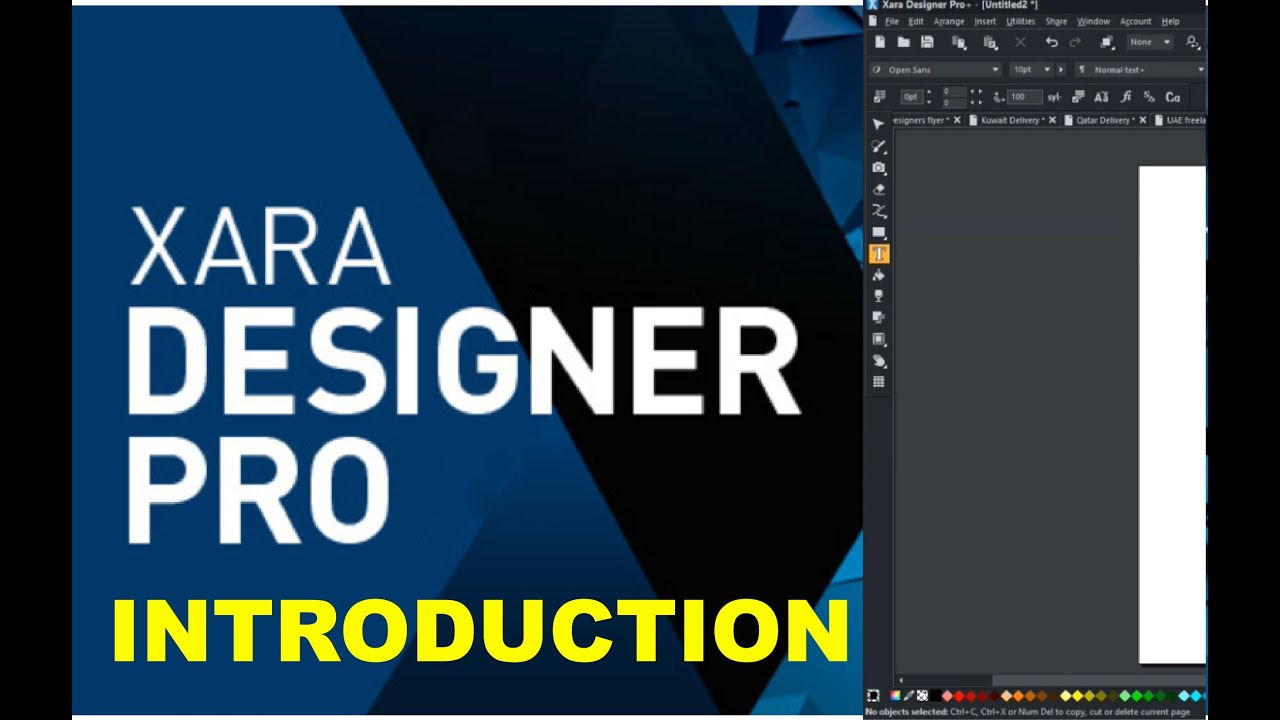Pick the bright red color swatch
This screenshot has height=720, width=1280.
click(x=958, y=696)
